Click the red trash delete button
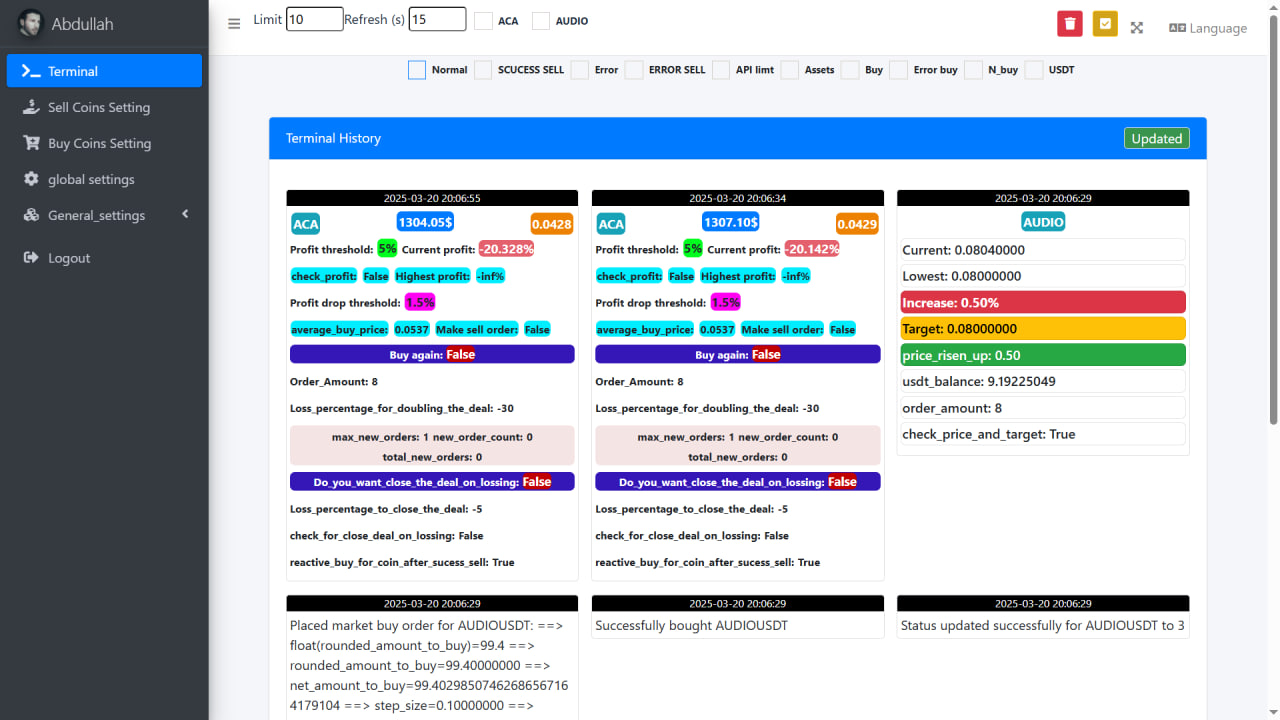The image size is (1280, 720). [x=1070, y=24]
